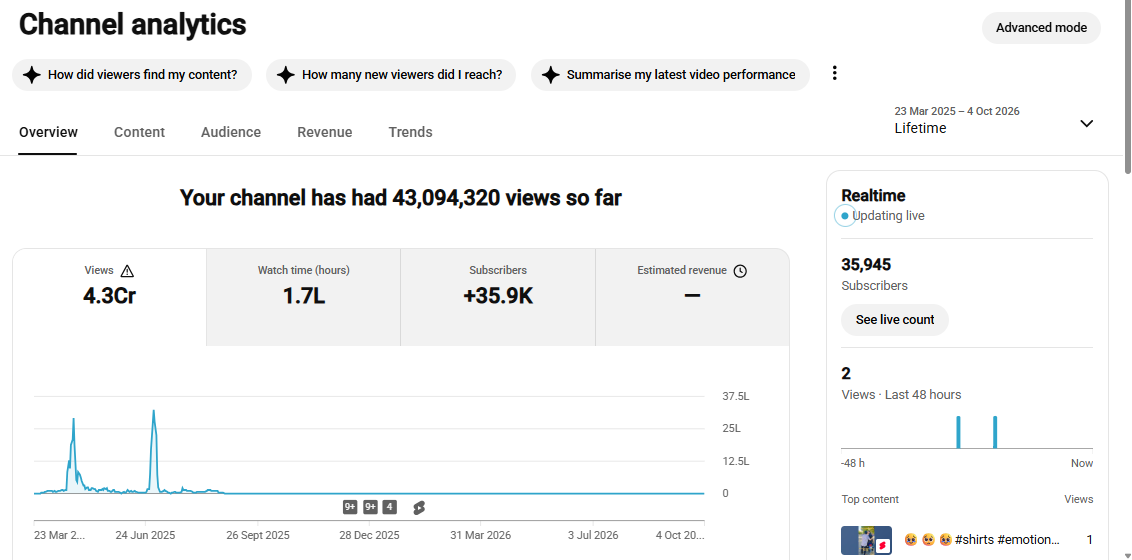The height and width of the screenshot is (560, 1132).
Task: Click the sparkle icon on 'How did viewers' chip
Action: coord(31,75)
